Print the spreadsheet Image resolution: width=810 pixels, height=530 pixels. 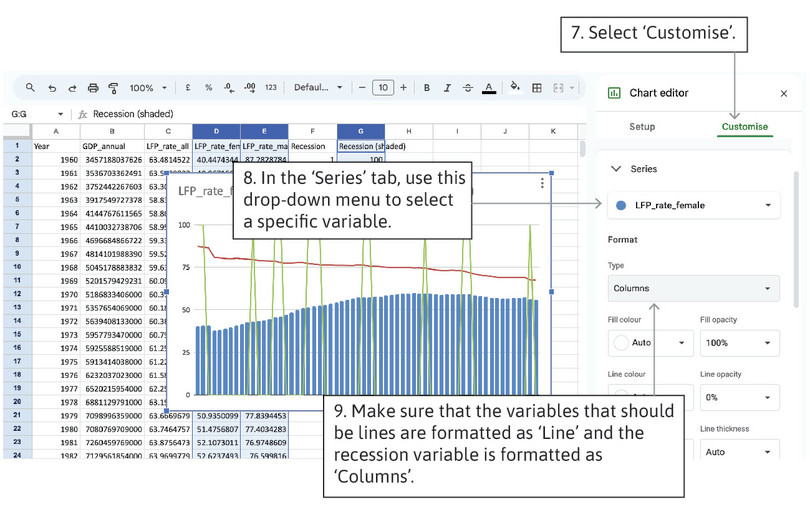coord(93,88)
